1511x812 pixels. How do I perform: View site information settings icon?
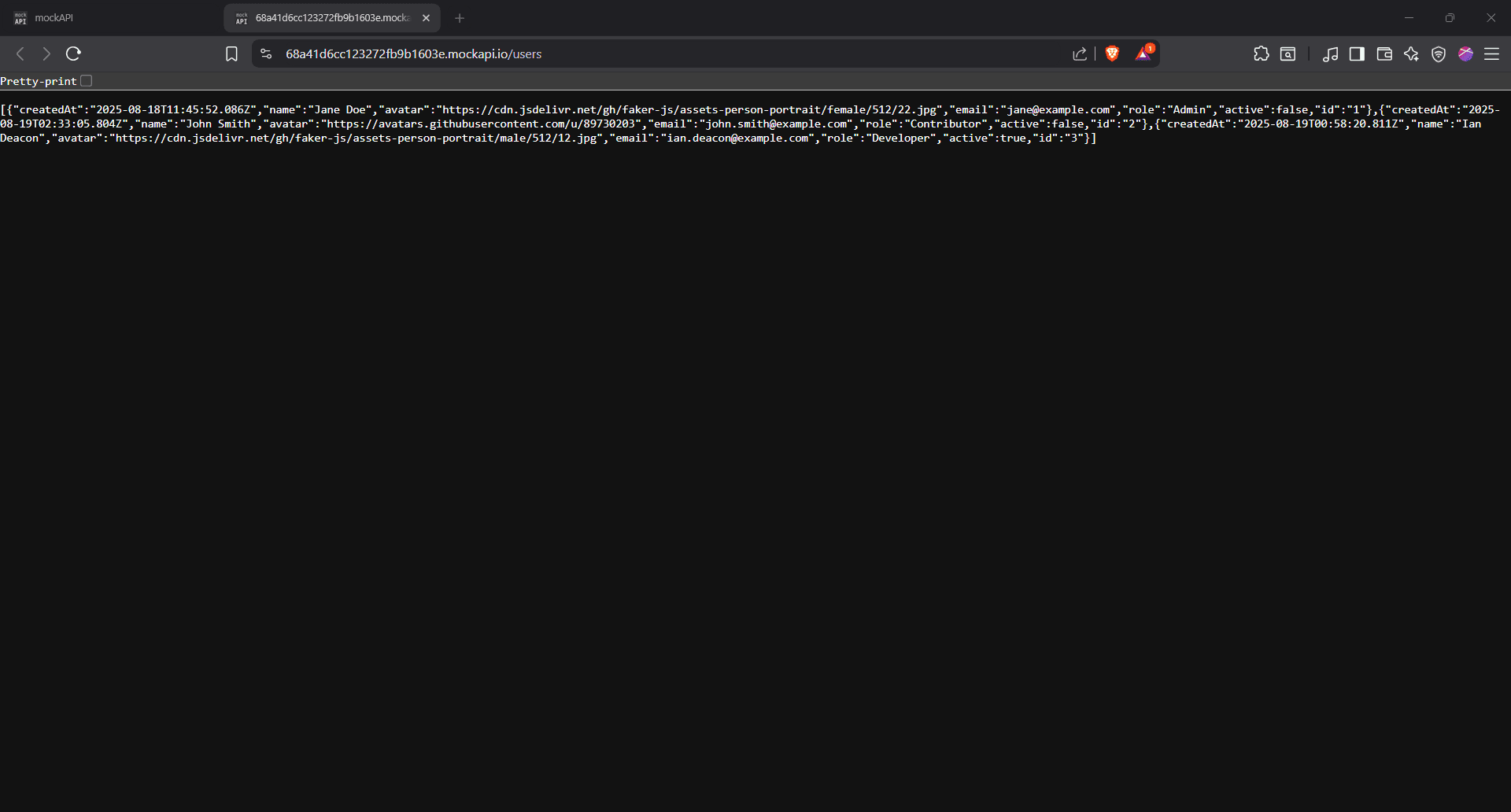pos(266,54)
